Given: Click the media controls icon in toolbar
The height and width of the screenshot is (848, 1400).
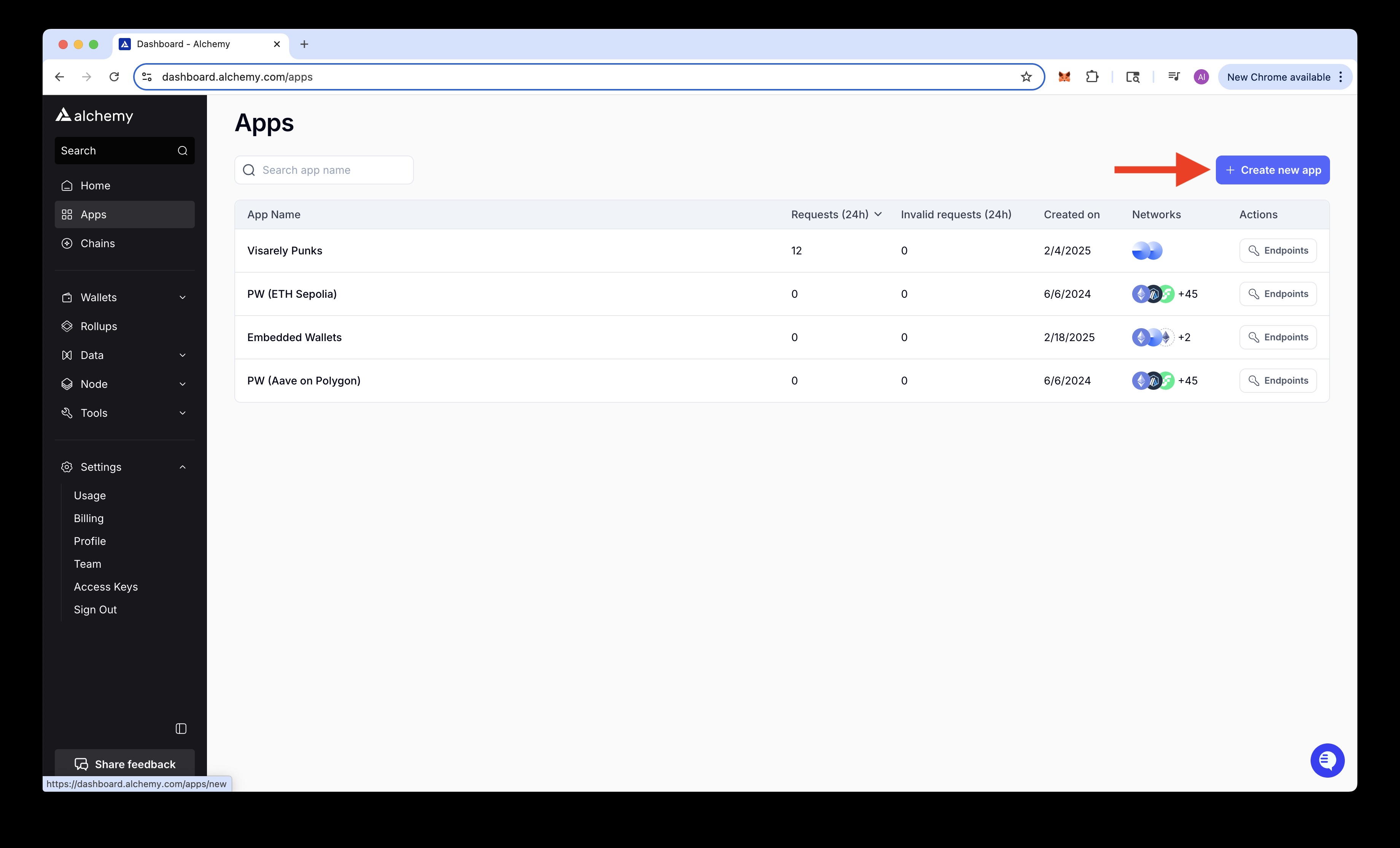Looking at the screenshot, I should pos(1173,77).
